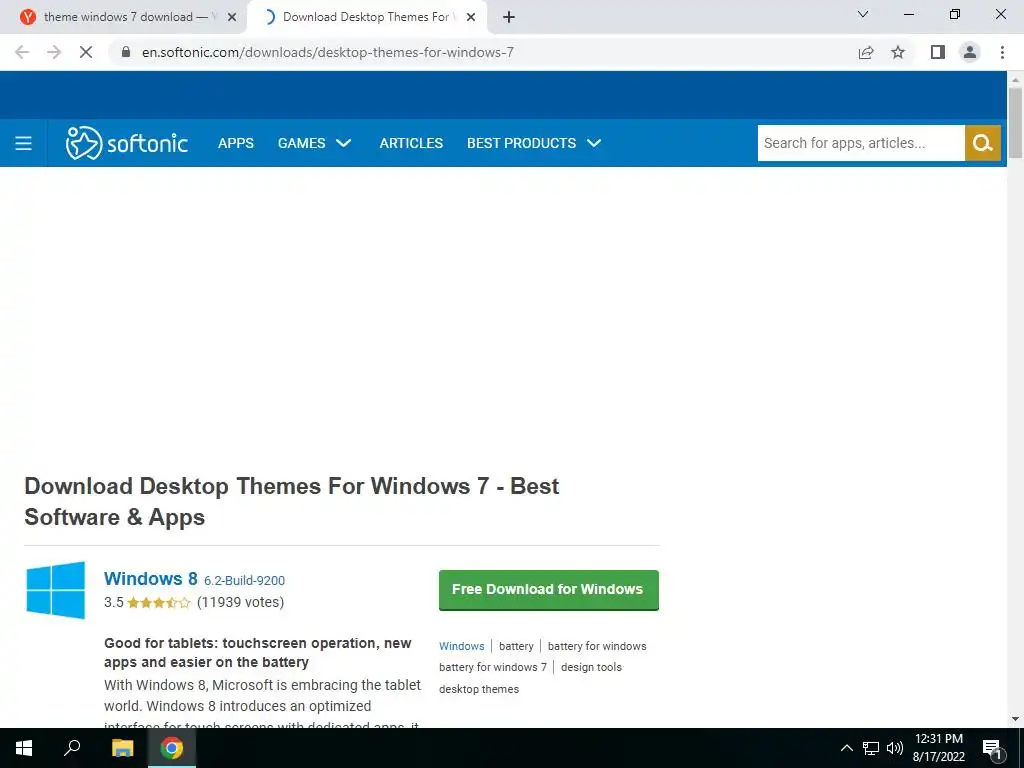Click the orange search magnifier button

coord(982,143)
